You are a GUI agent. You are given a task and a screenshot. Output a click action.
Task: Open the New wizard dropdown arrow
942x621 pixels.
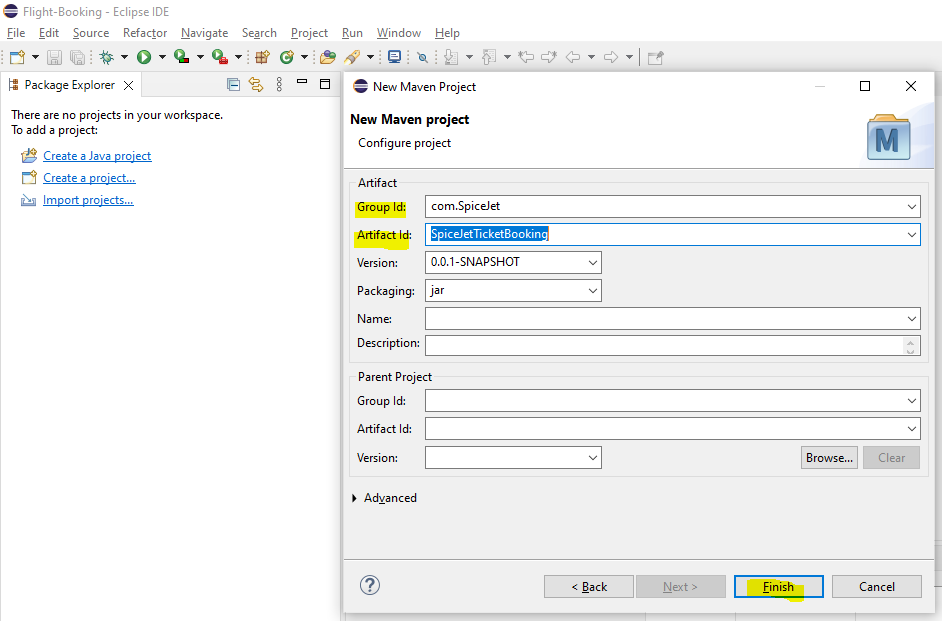(x=35, y=57)
